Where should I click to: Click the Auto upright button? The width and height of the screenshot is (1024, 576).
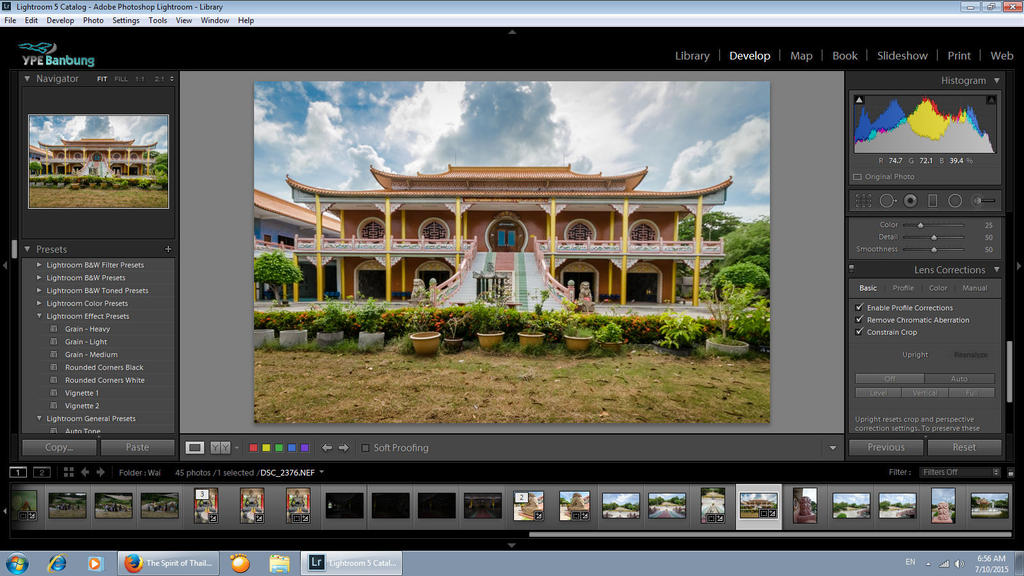(x=959, y=379)
